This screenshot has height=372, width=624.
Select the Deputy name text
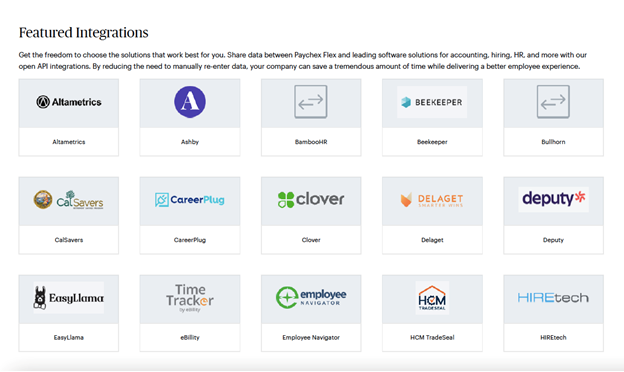point(553,240)
